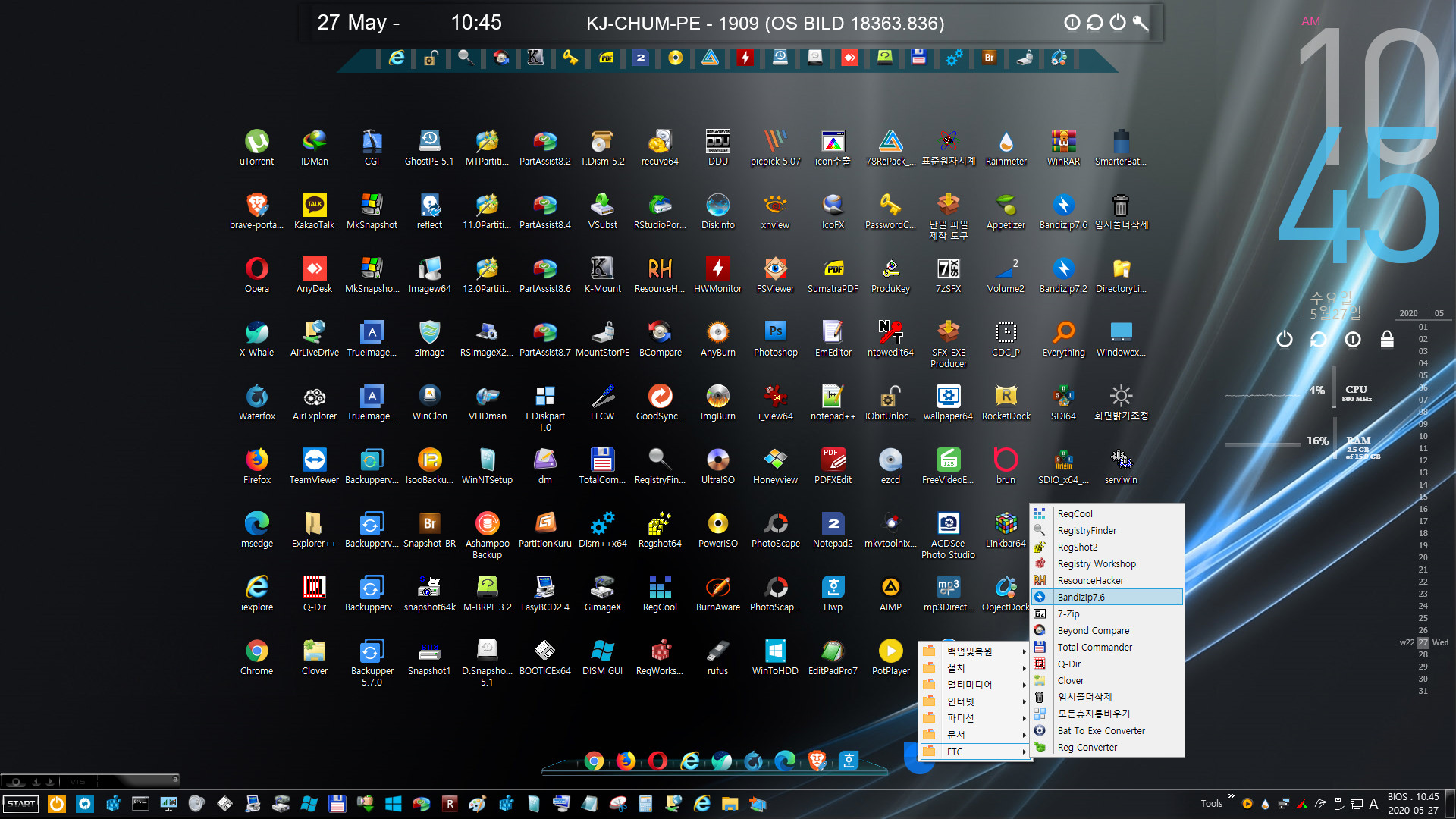Choose Beyond Compare menu entry

point(1106,631)
